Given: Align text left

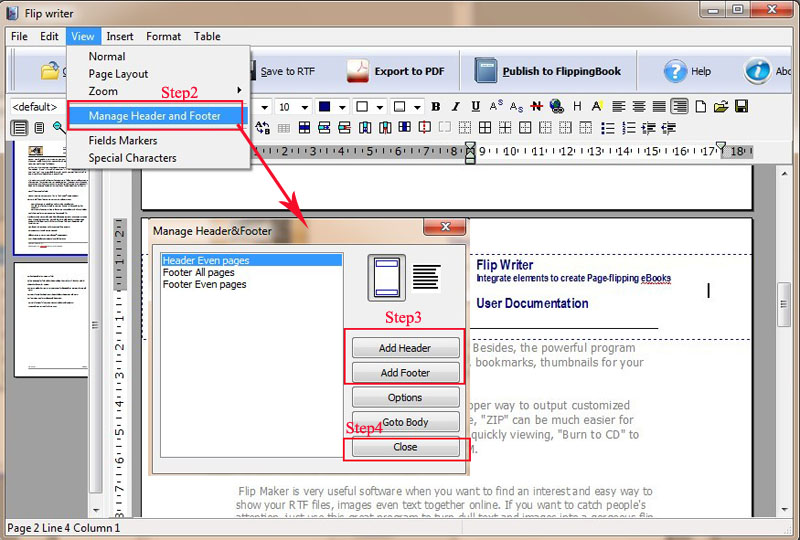Looking at the screenshot, I should pyautogui.click(x=618, y=107).
